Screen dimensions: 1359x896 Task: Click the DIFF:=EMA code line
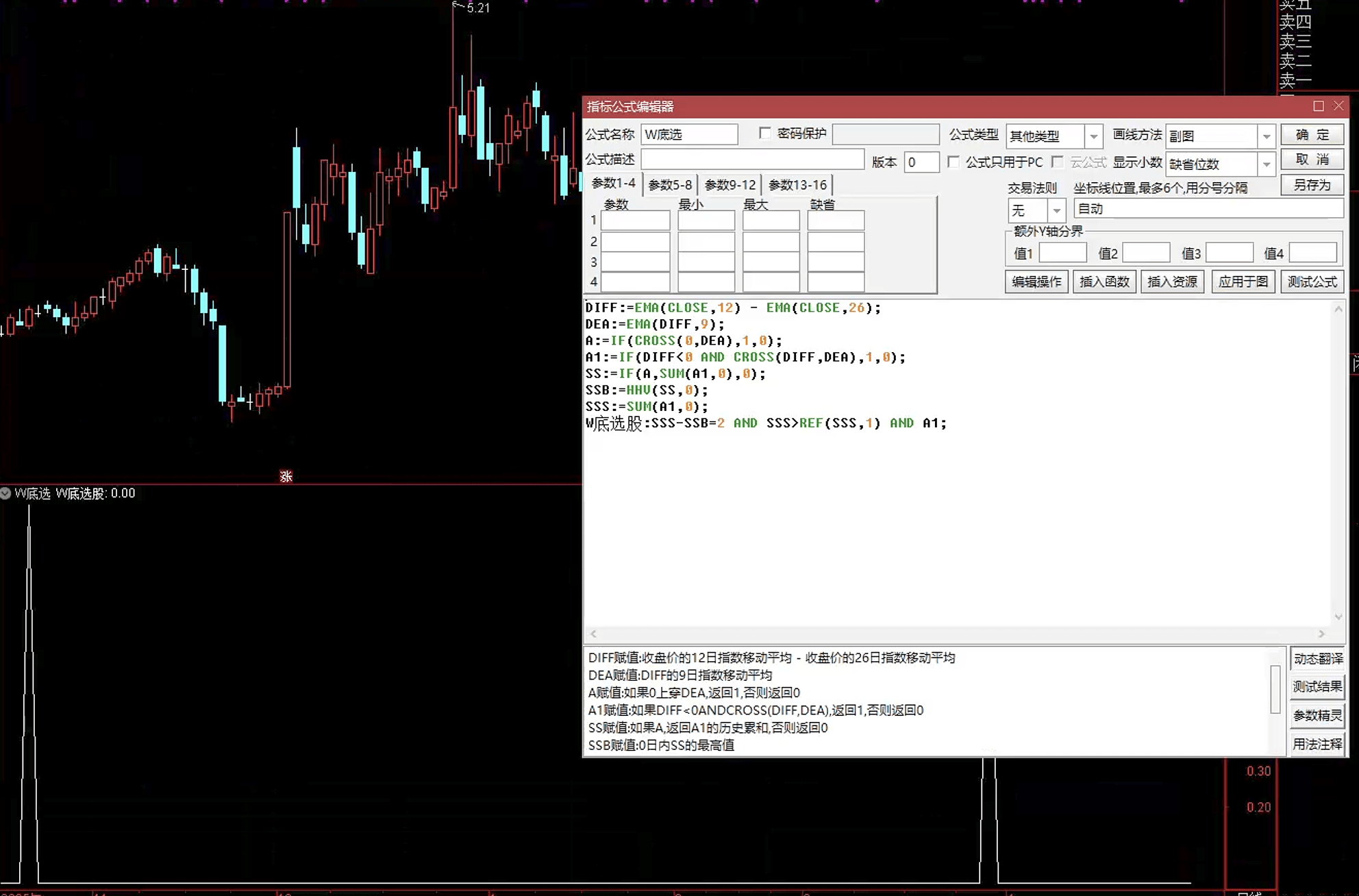pos(733,308)
